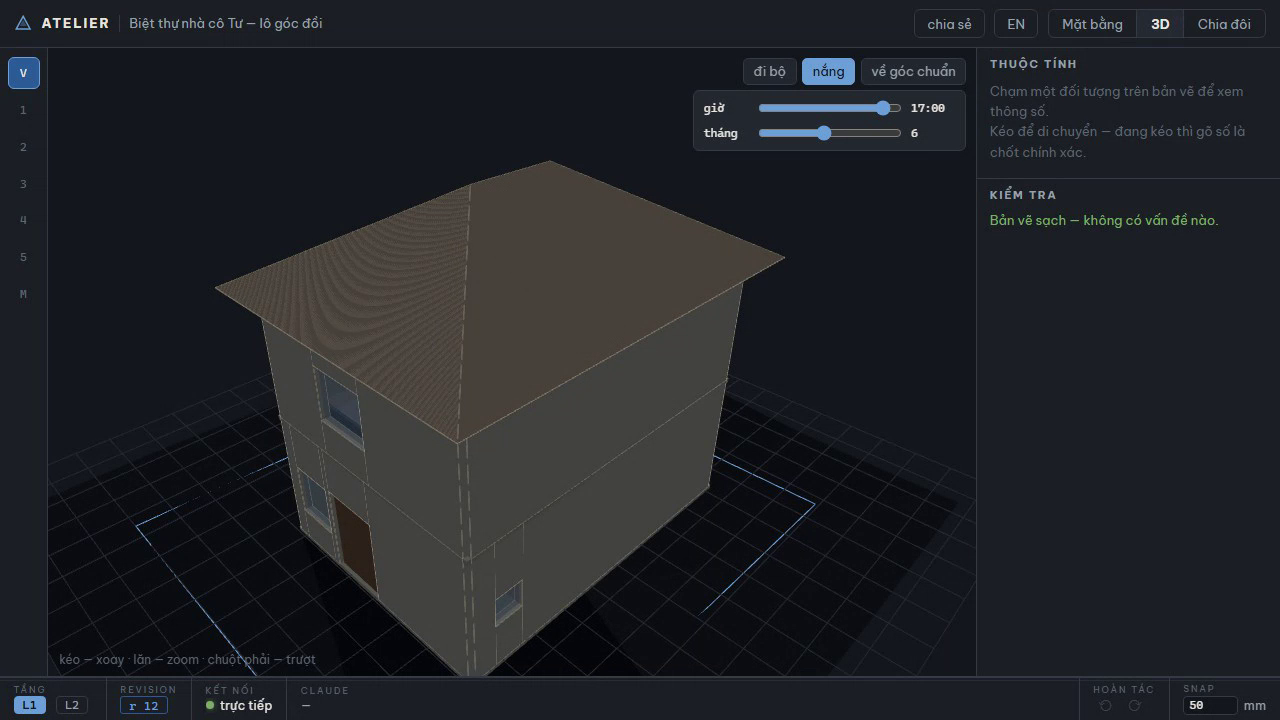Viewport: 1280px width, 720px height.
Task: Click the project title Biệt thự nhà cô Tư
Action: pos(226,23)
